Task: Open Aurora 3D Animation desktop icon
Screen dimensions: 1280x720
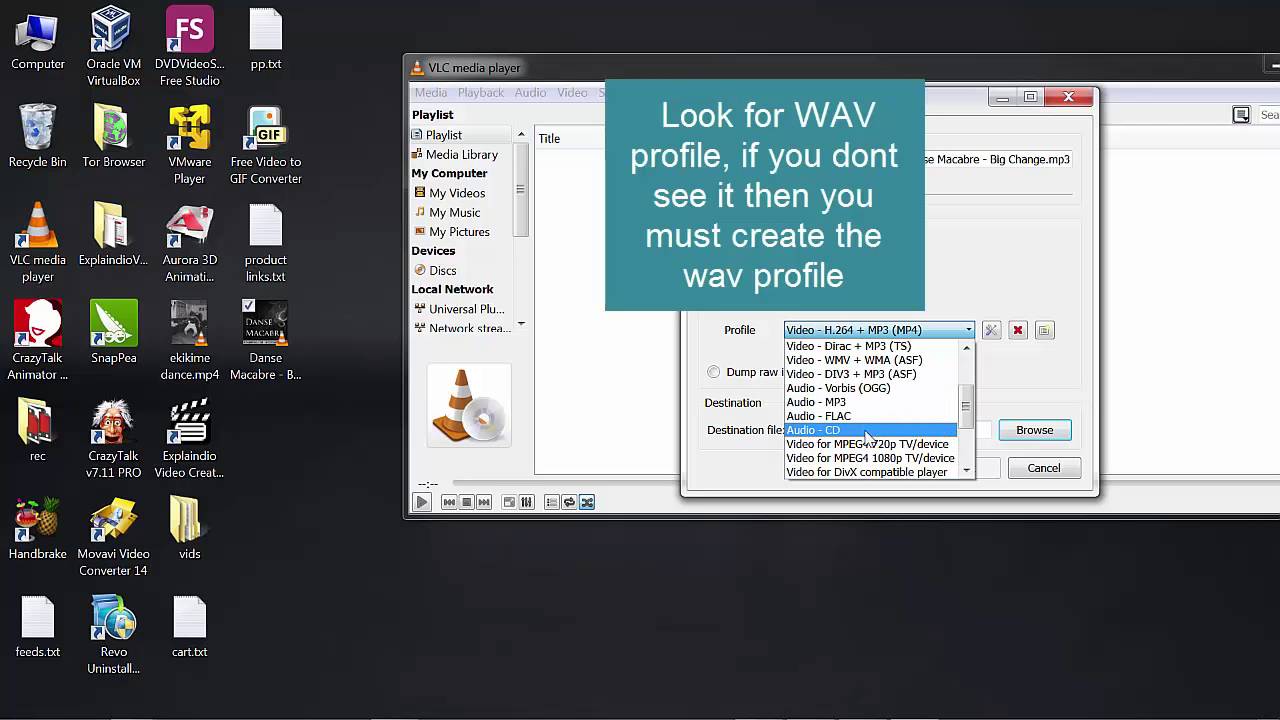Action: 189,243
